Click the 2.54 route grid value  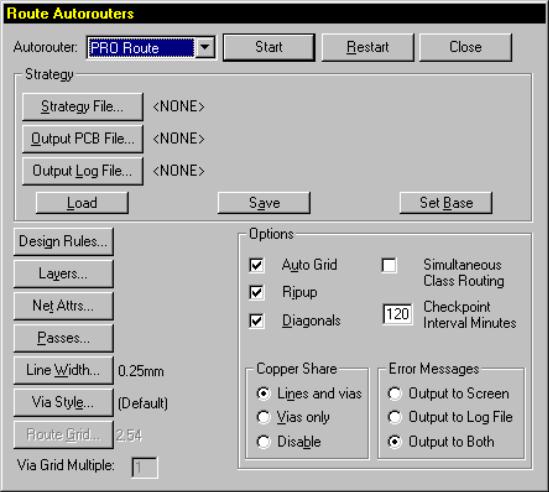(x=129, y=436)
